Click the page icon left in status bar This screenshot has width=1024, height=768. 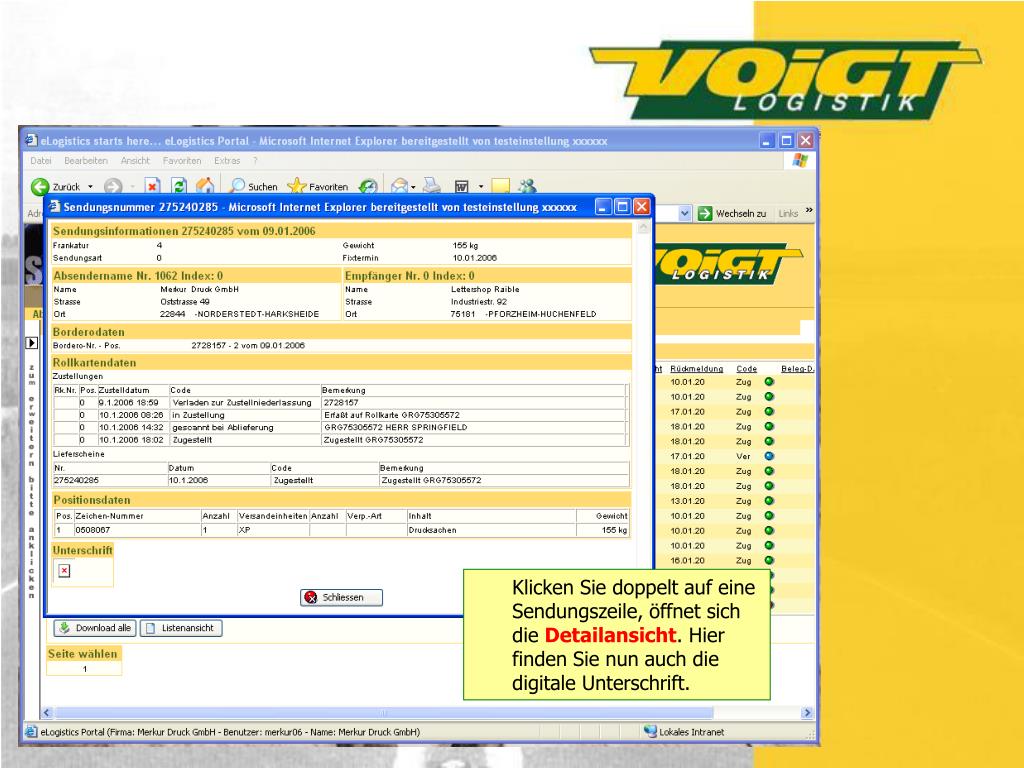(x=31, y=732)
